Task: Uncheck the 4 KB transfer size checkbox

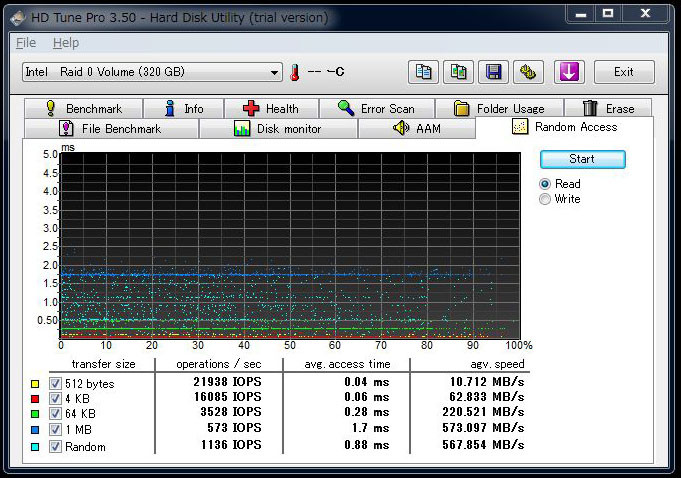Action: 55,399
